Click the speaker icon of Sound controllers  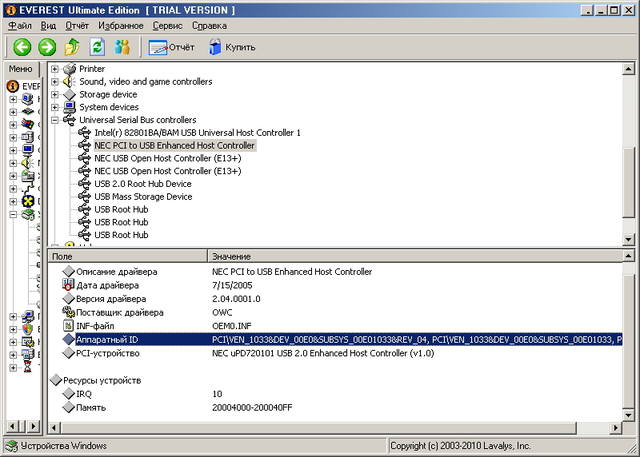click(x=69, y=82)
